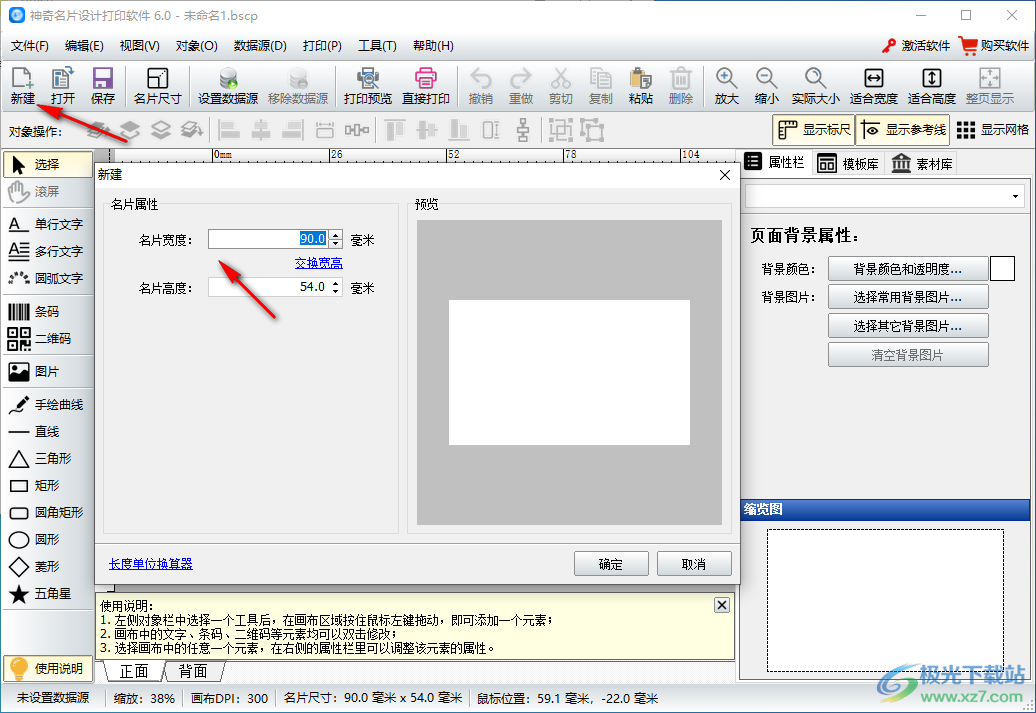The image size is (1036, 713).
Task: Switch to the 正面 front side tab
Action: [x=134, y=671]
